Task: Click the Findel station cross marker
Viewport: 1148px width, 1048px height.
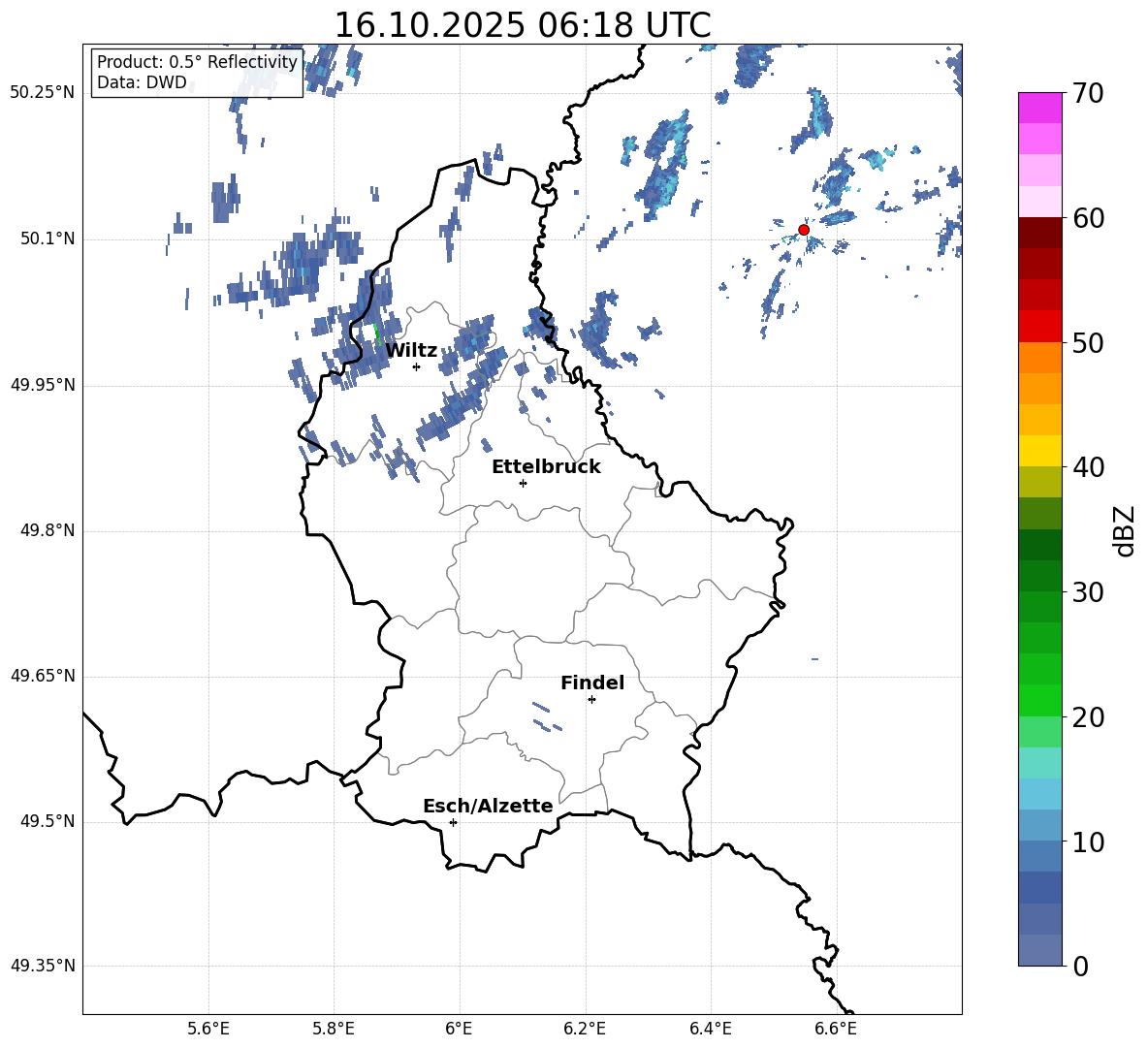Action: 591,700
